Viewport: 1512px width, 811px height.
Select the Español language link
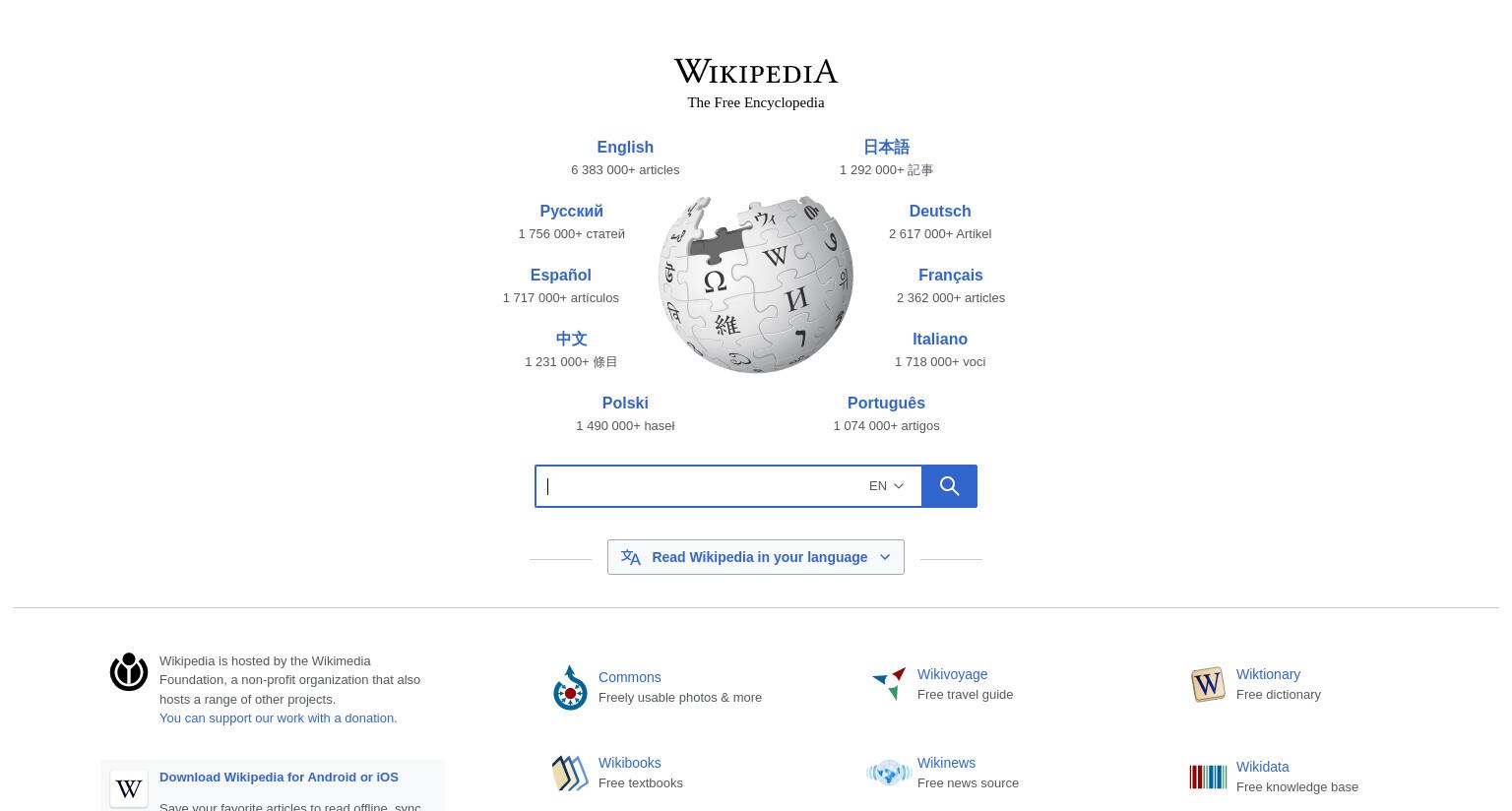(x=560, y=275)
